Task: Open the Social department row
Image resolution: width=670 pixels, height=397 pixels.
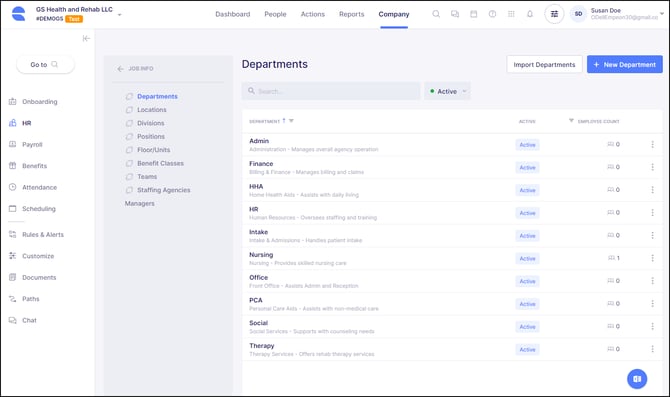Action: pyautogui.click(x=452, y=327)
